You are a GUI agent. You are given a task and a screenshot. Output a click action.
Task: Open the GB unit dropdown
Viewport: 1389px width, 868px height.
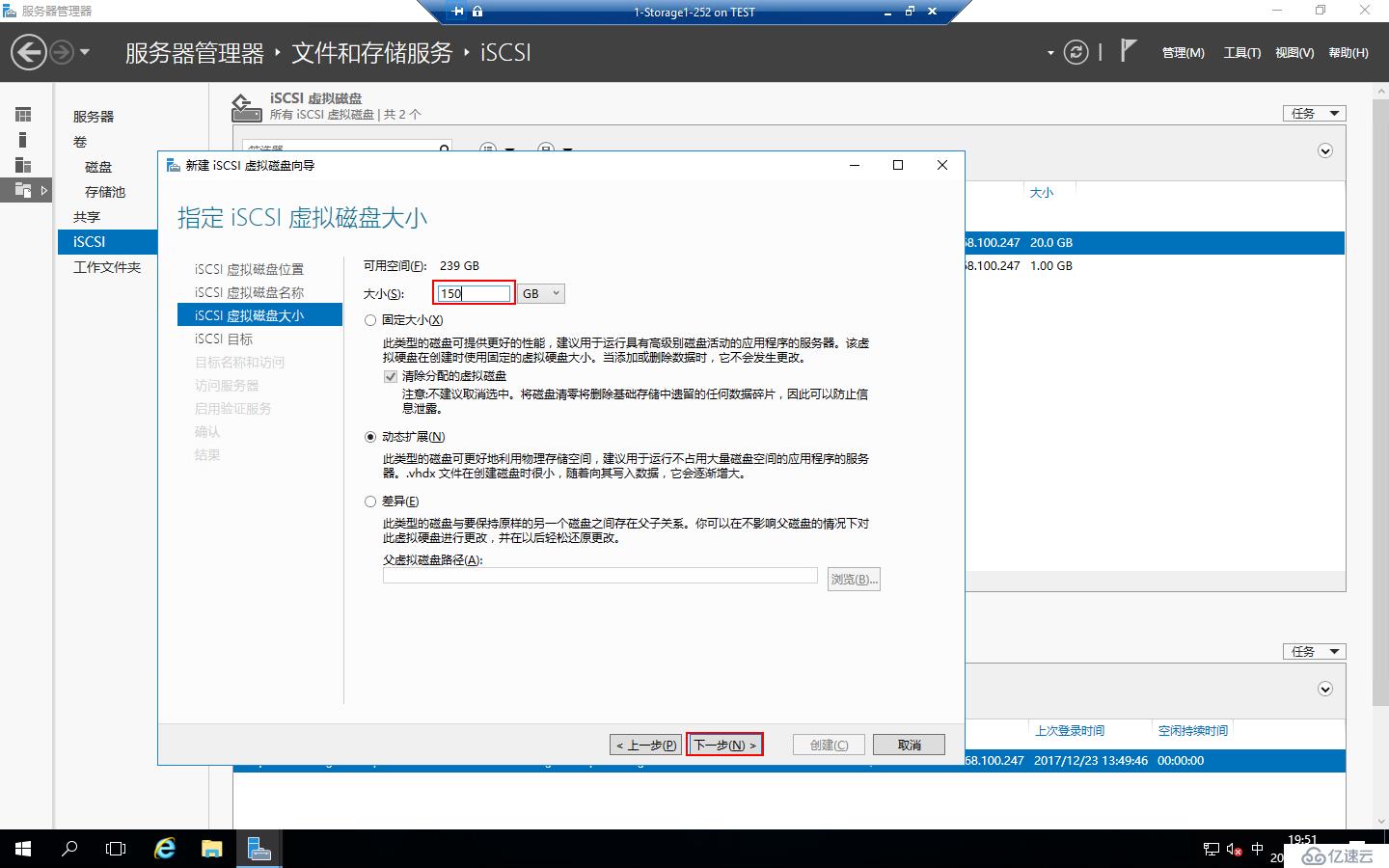(541, 293)
